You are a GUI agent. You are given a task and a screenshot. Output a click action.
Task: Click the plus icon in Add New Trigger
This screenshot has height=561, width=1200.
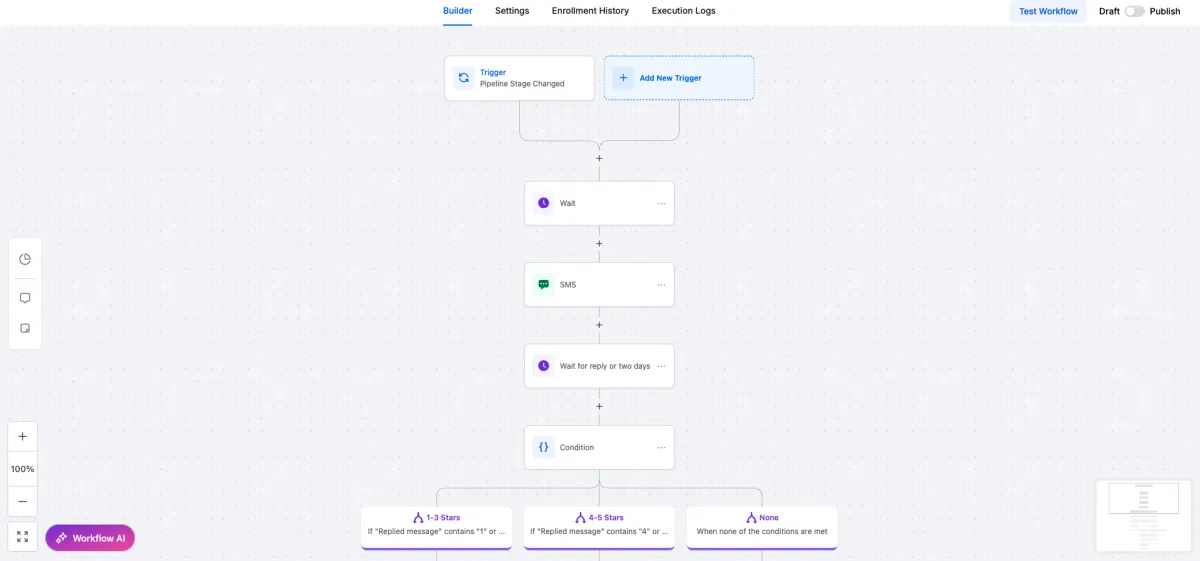click(x=623, y=78)
